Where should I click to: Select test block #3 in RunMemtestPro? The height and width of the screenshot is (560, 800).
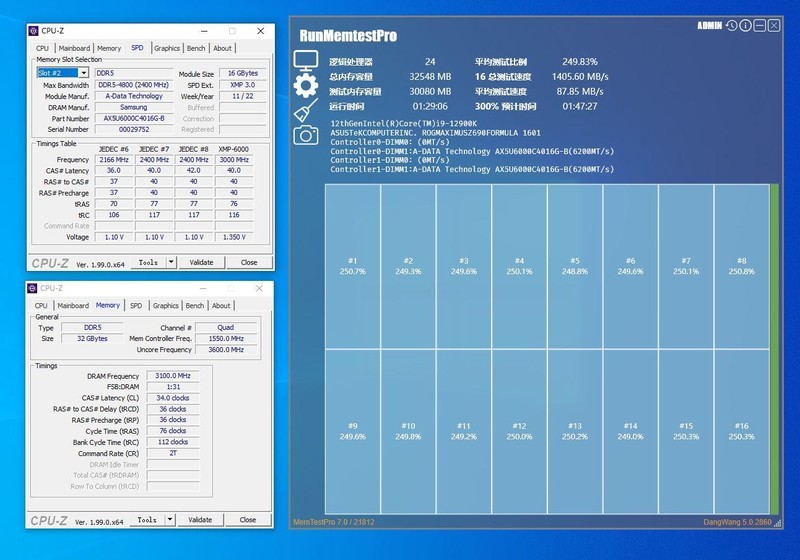pos(464,266)
